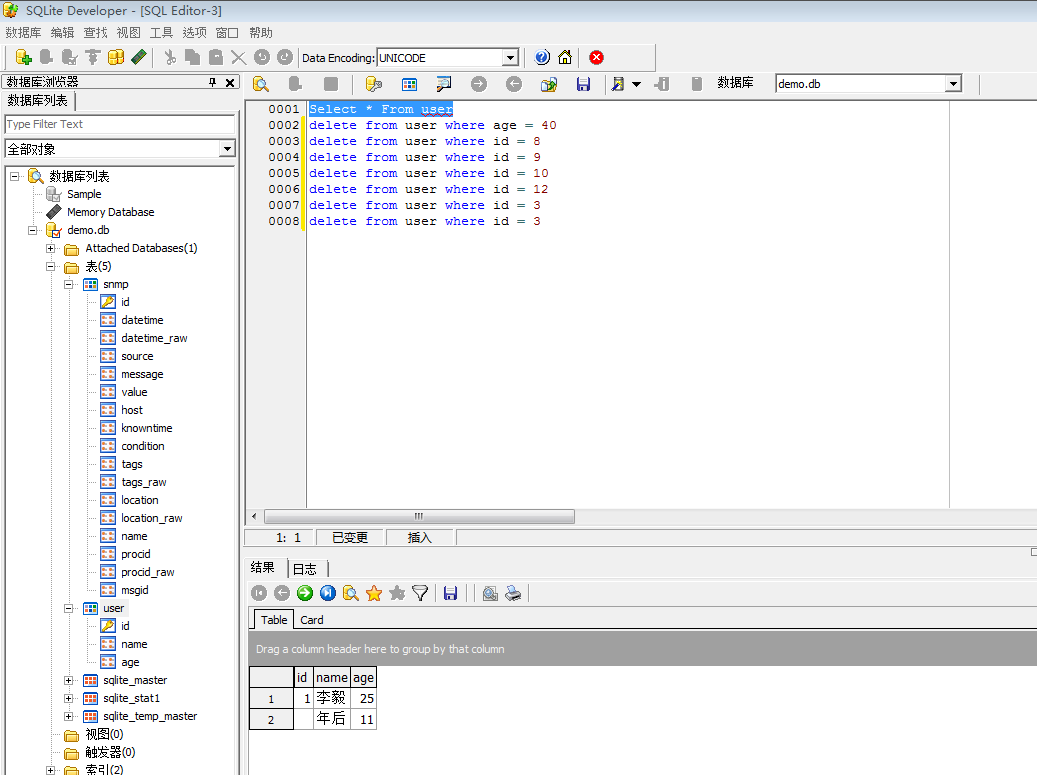Print the query results via printer icon
This screenshot has width=1037, height=775.
coord(513,593)
